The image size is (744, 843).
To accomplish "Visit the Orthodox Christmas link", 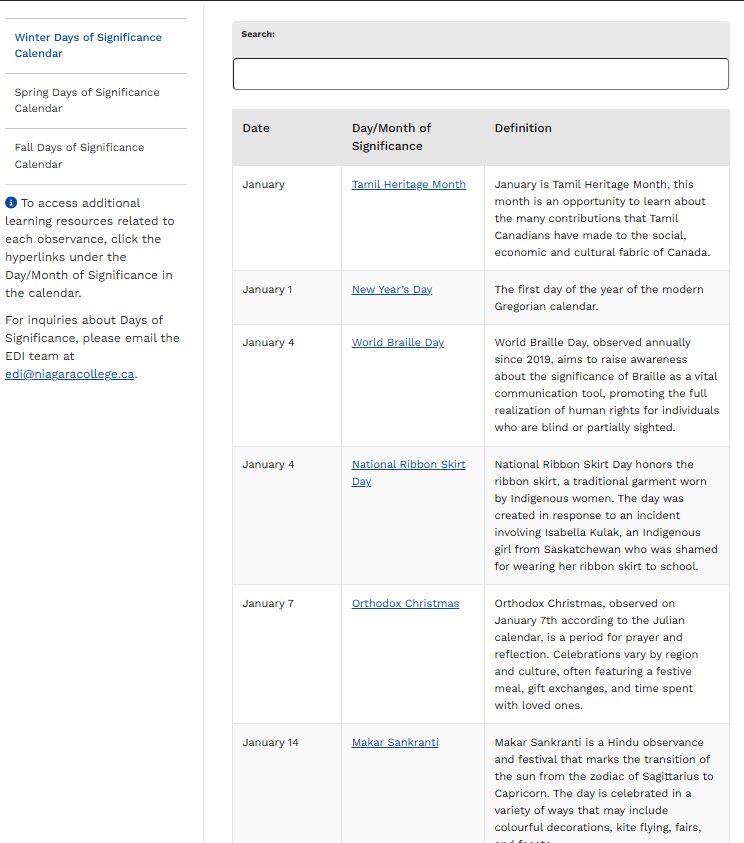I will 405,604.
